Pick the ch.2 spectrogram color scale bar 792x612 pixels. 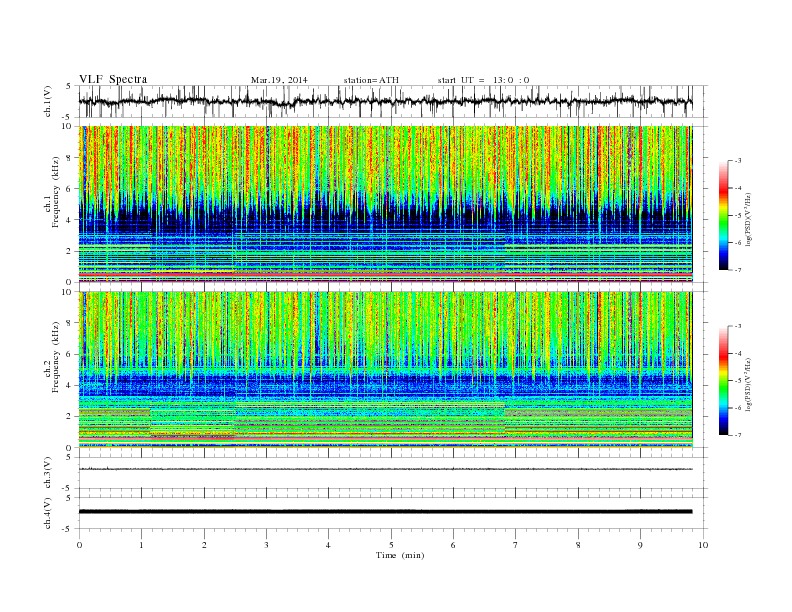[723, 381]
